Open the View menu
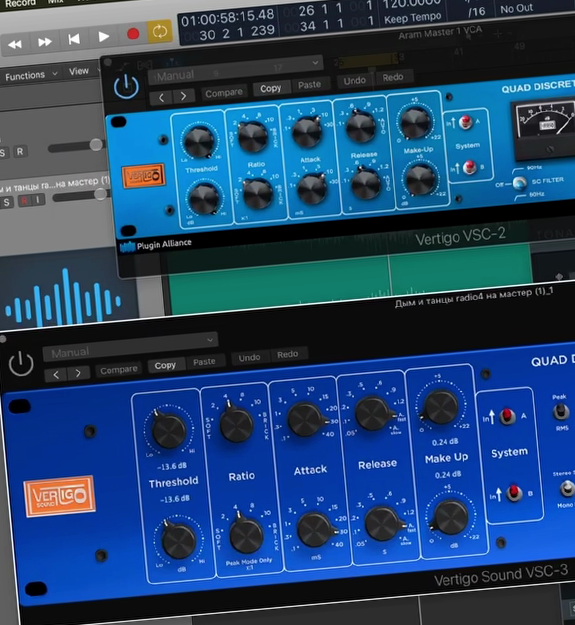This screenshot has height=625, width=575. pos(82,71)
